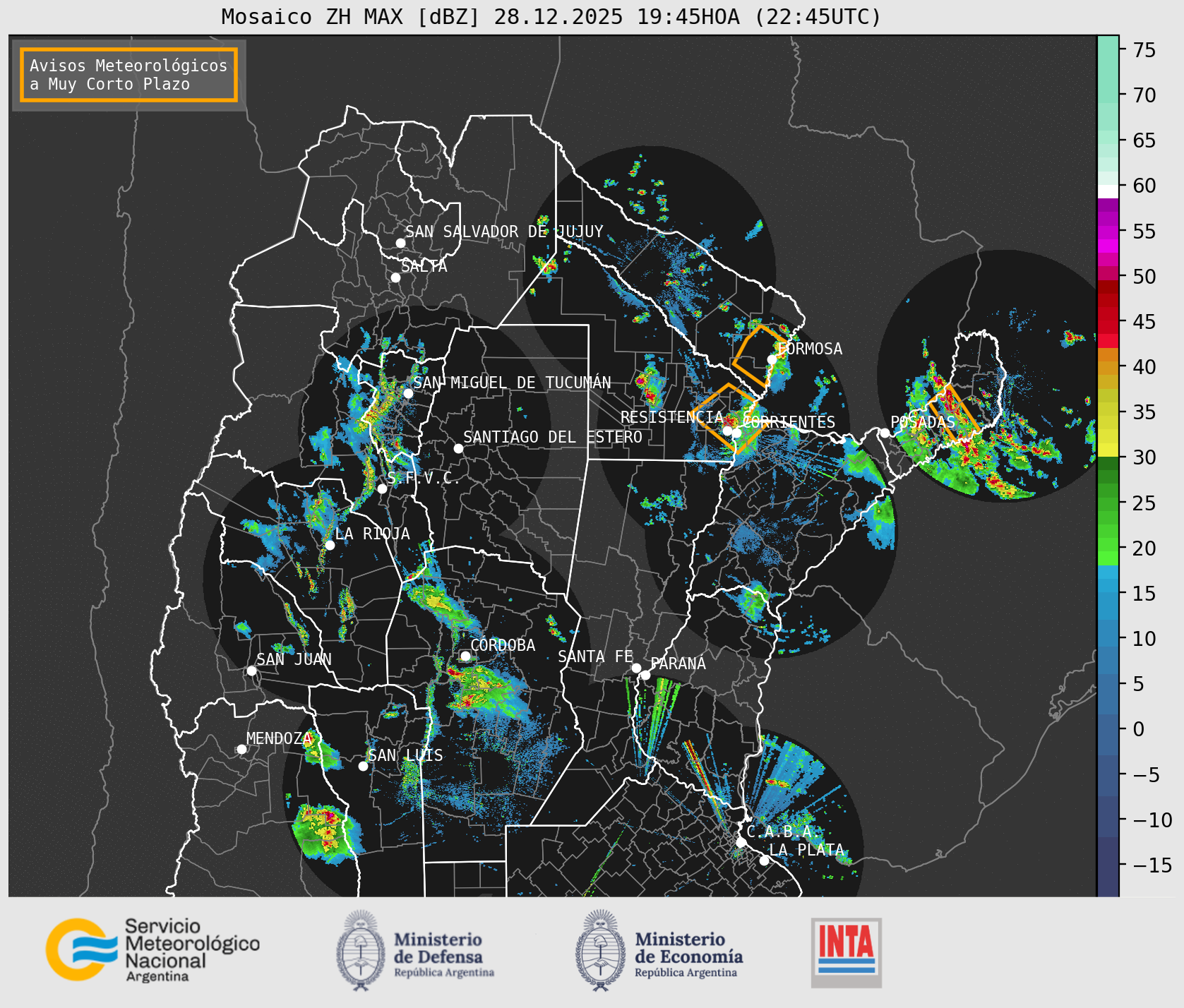Screen dimensions: 1184x1008
Task: Click the San Miguel de Tucumán marker dot
Action: click(x=408, y=393)
